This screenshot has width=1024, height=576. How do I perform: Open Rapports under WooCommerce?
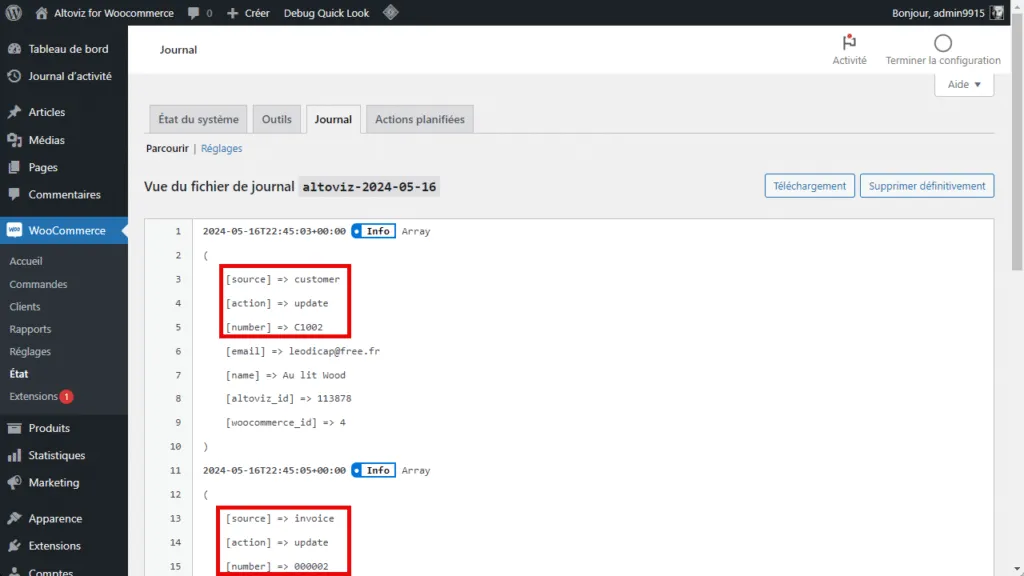(30, 329)
